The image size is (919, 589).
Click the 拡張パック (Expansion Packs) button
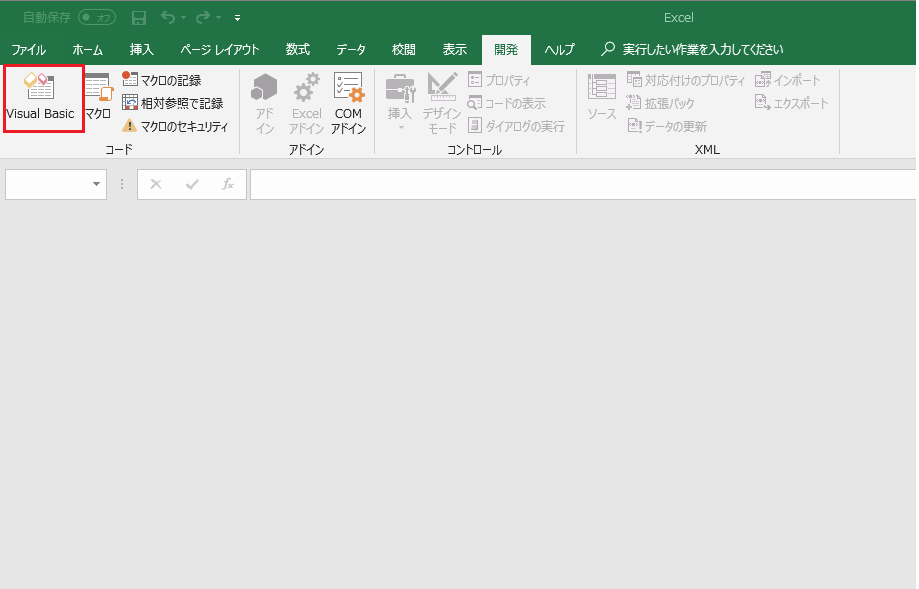tap(662, 102)
